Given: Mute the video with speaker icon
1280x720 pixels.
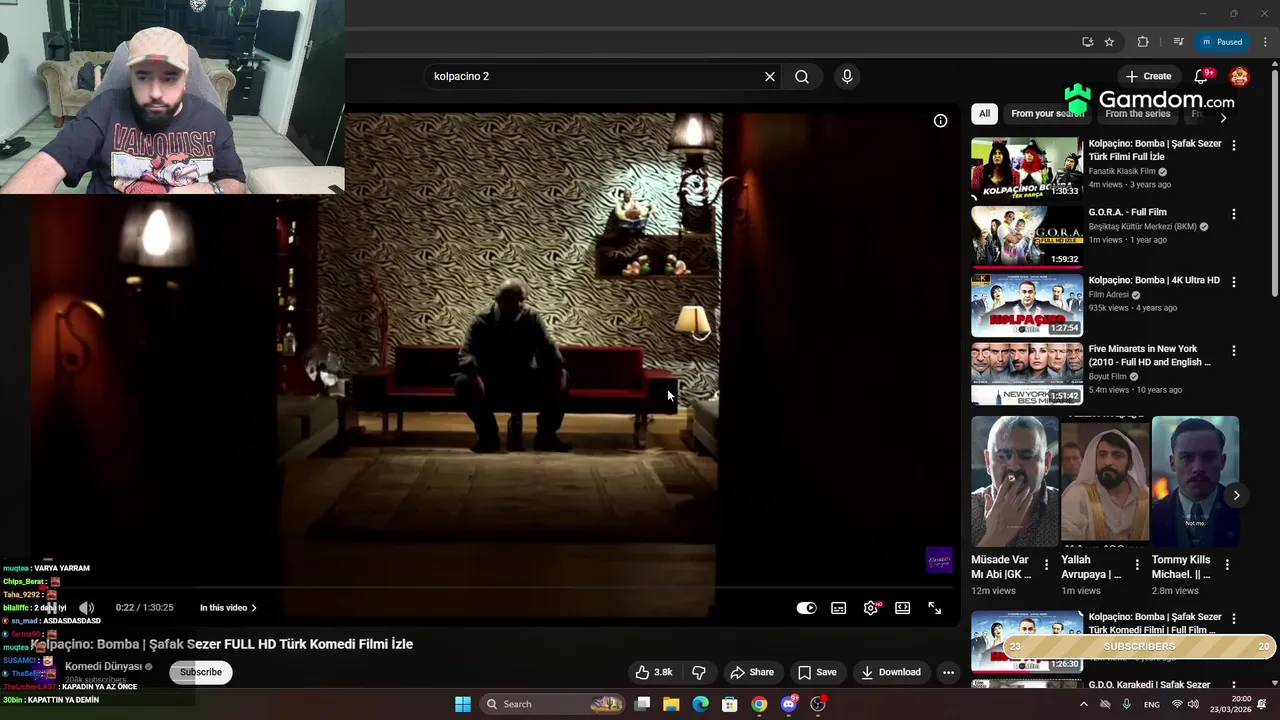Looking at the screenshot, I should [87, 608].
